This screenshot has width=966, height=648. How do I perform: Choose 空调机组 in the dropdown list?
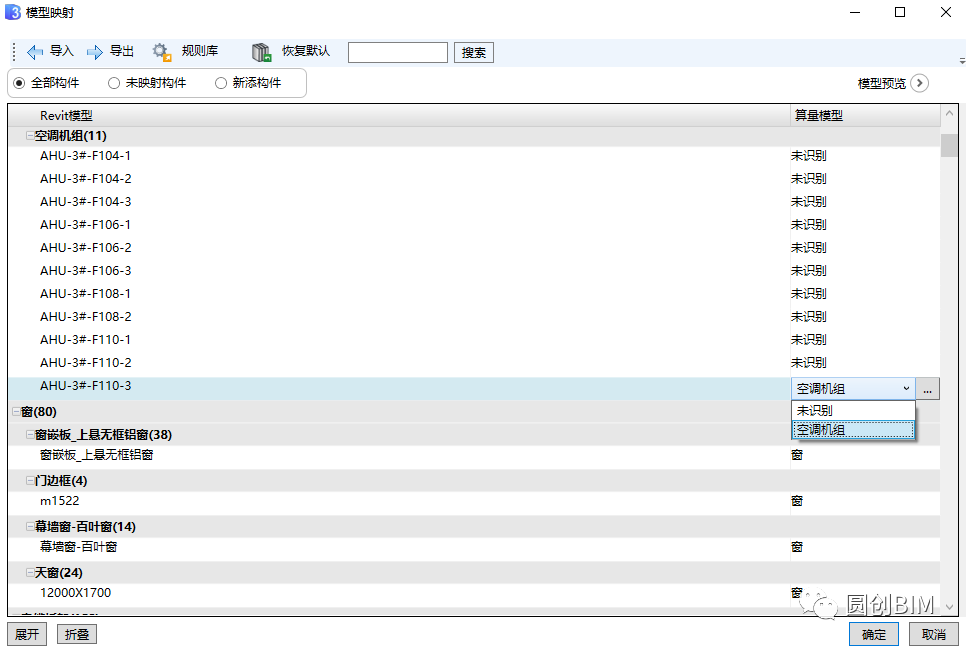853,429
